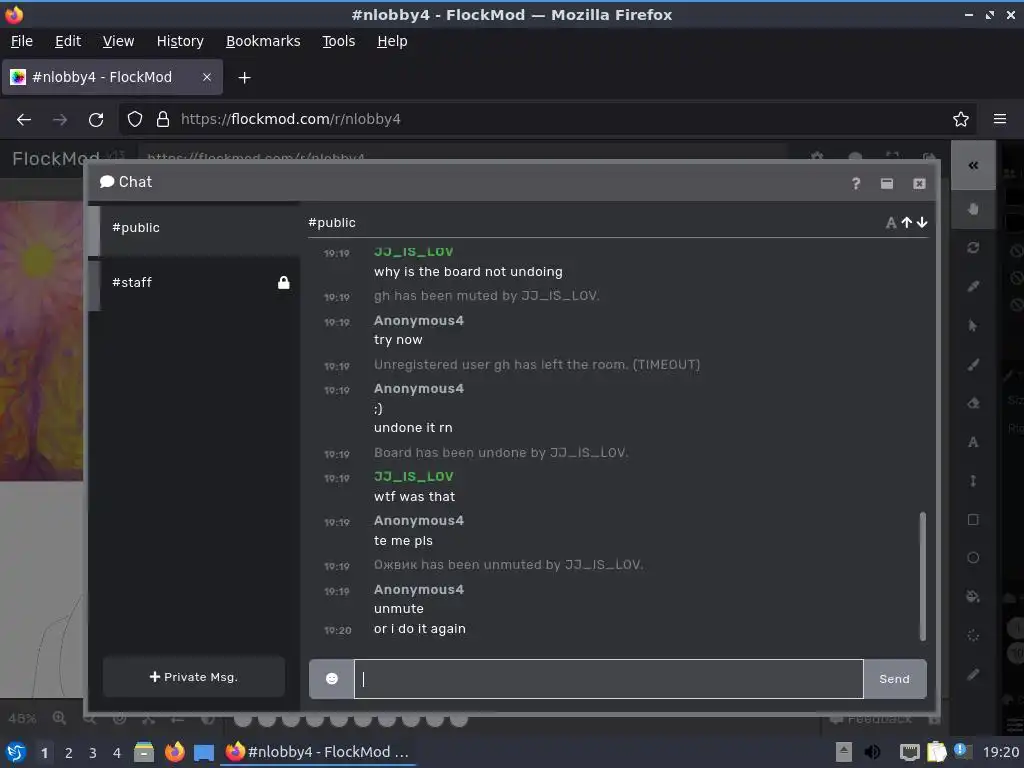Focus the chat message input field
Screen dimensions: 1024x768
[x=609, y=679]
